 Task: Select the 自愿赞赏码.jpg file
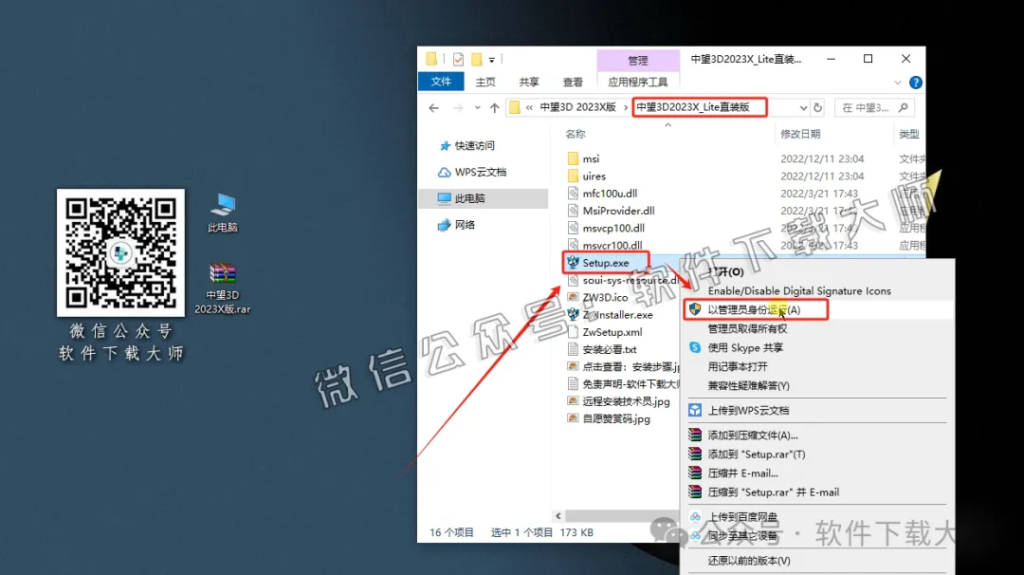[x=616, y=419]
